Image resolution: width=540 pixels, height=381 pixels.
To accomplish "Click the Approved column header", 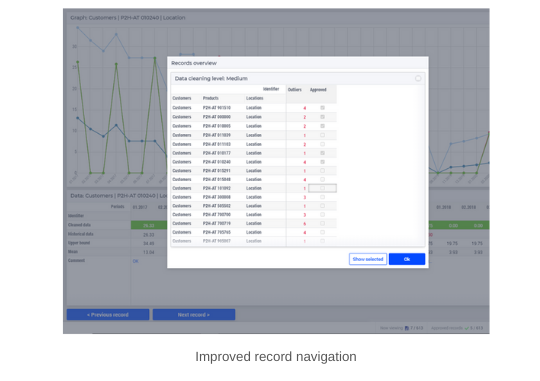I will point(318,90).
